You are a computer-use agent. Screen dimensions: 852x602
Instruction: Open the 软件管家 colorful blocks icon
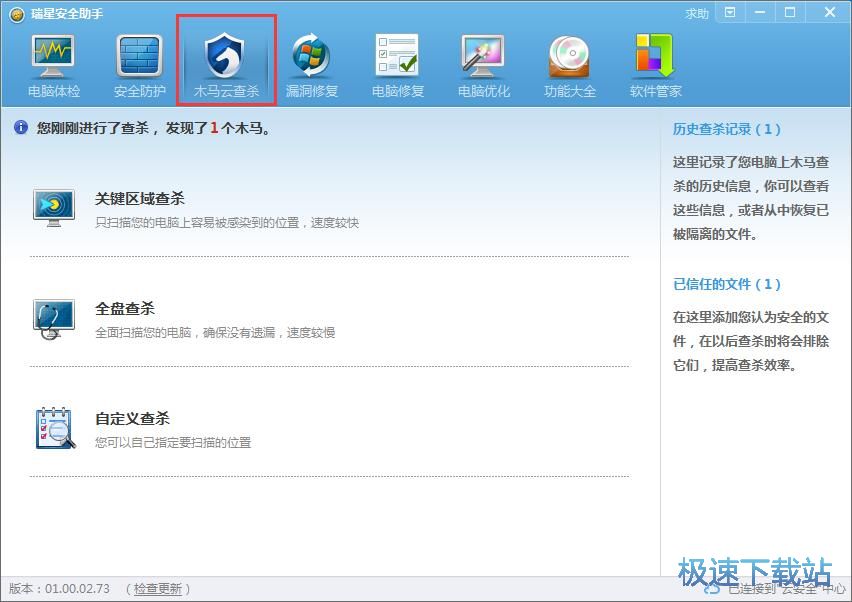(655, 55)
